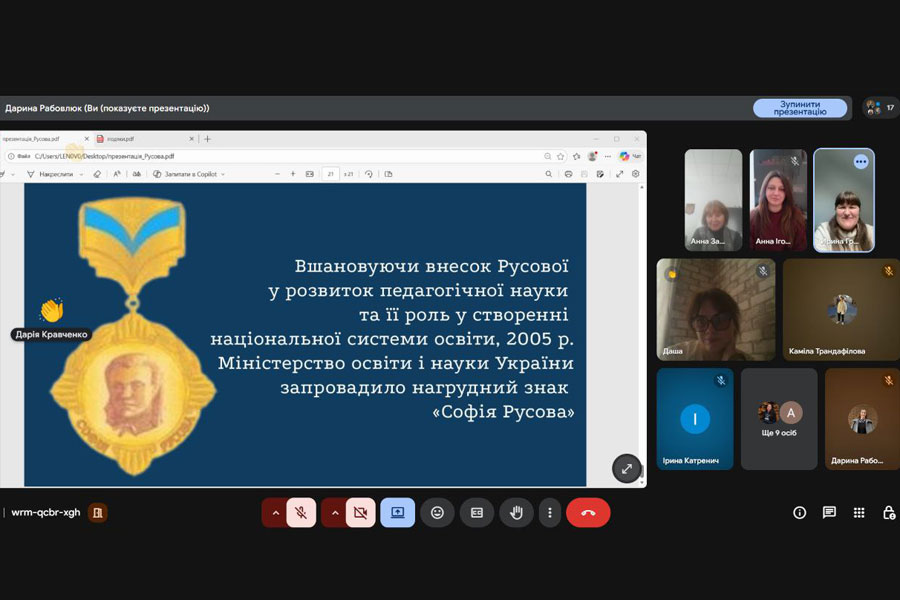The height and width of the screenshot is (600, 900).
Task: Open the Ще 9 осіб tile
Action: coord(779,419)
